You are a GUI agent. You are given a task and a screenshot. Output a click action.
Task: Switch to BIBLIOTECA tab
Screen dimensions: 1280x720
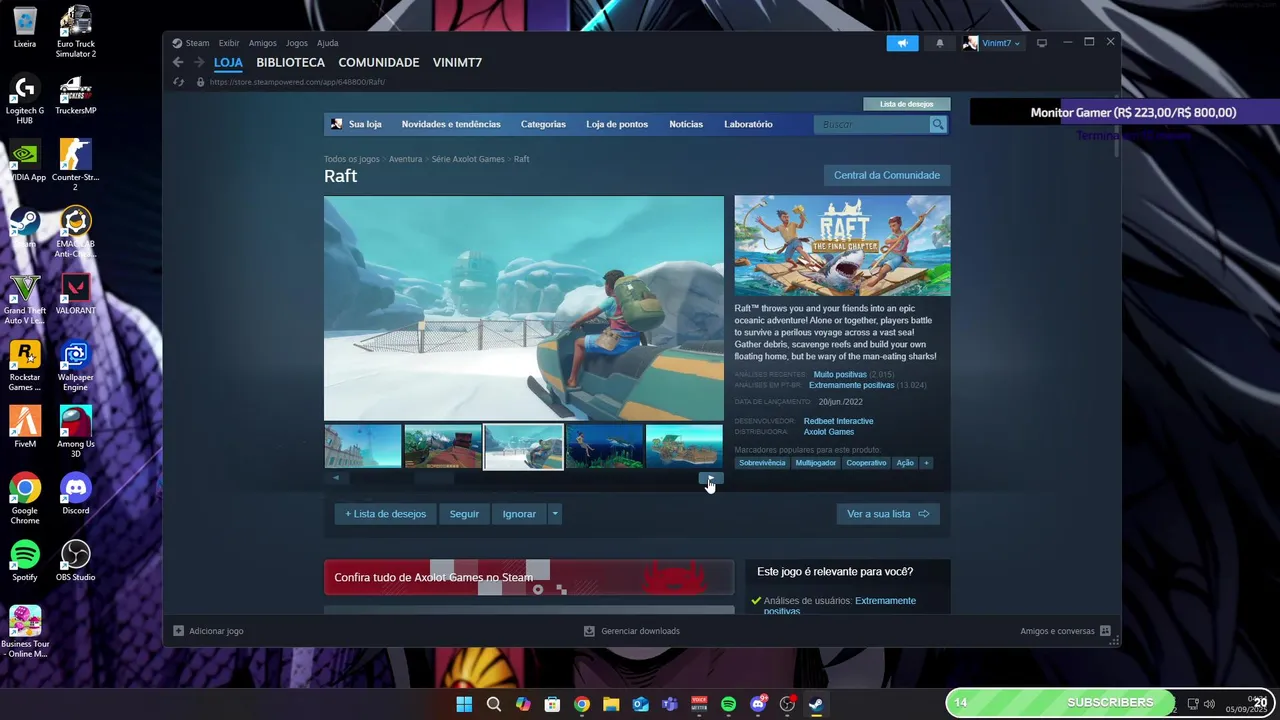click(290, 62)
